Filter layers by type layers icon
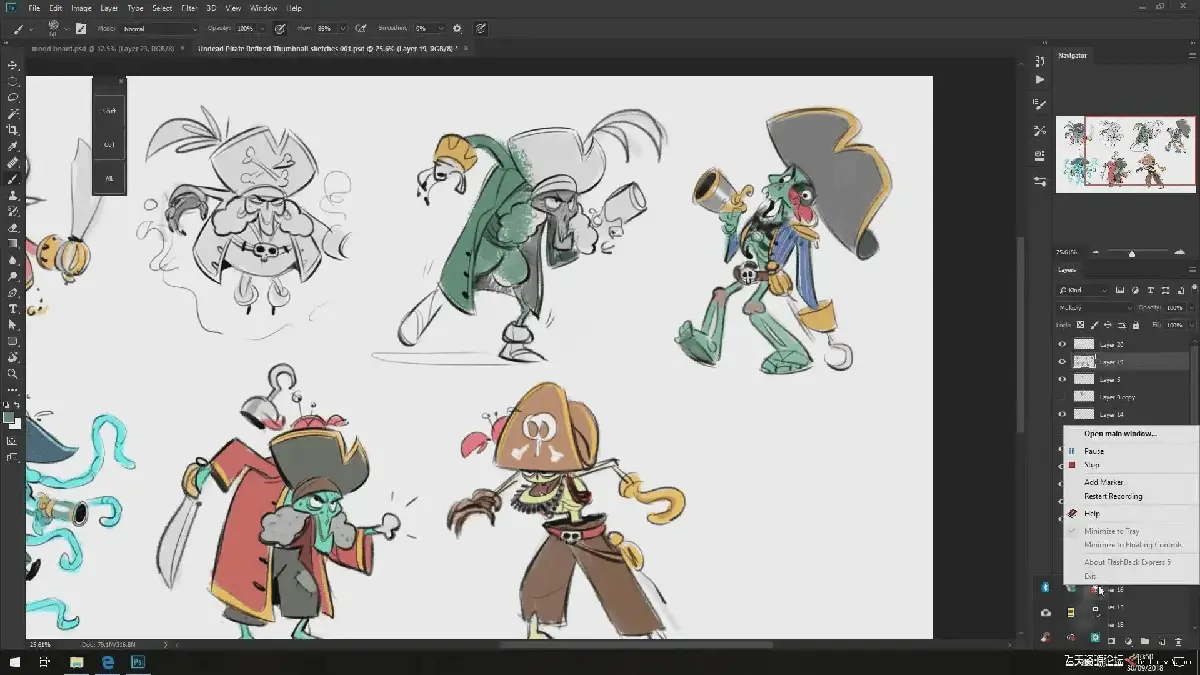1200x675 pixels. coord(1151,290)
